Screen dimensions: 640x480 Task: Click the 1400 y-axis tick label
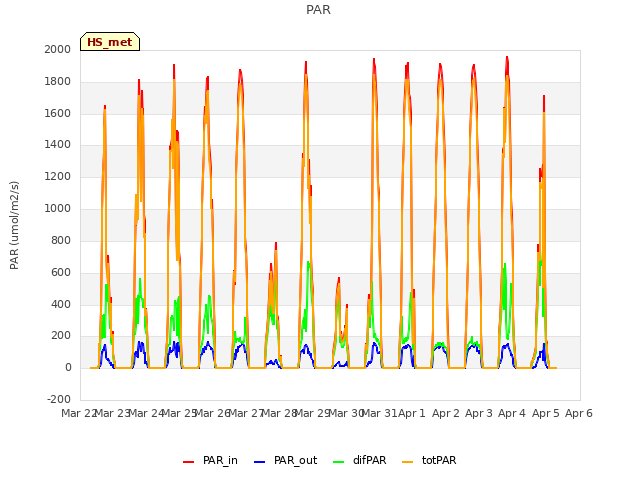pos(58,144)
